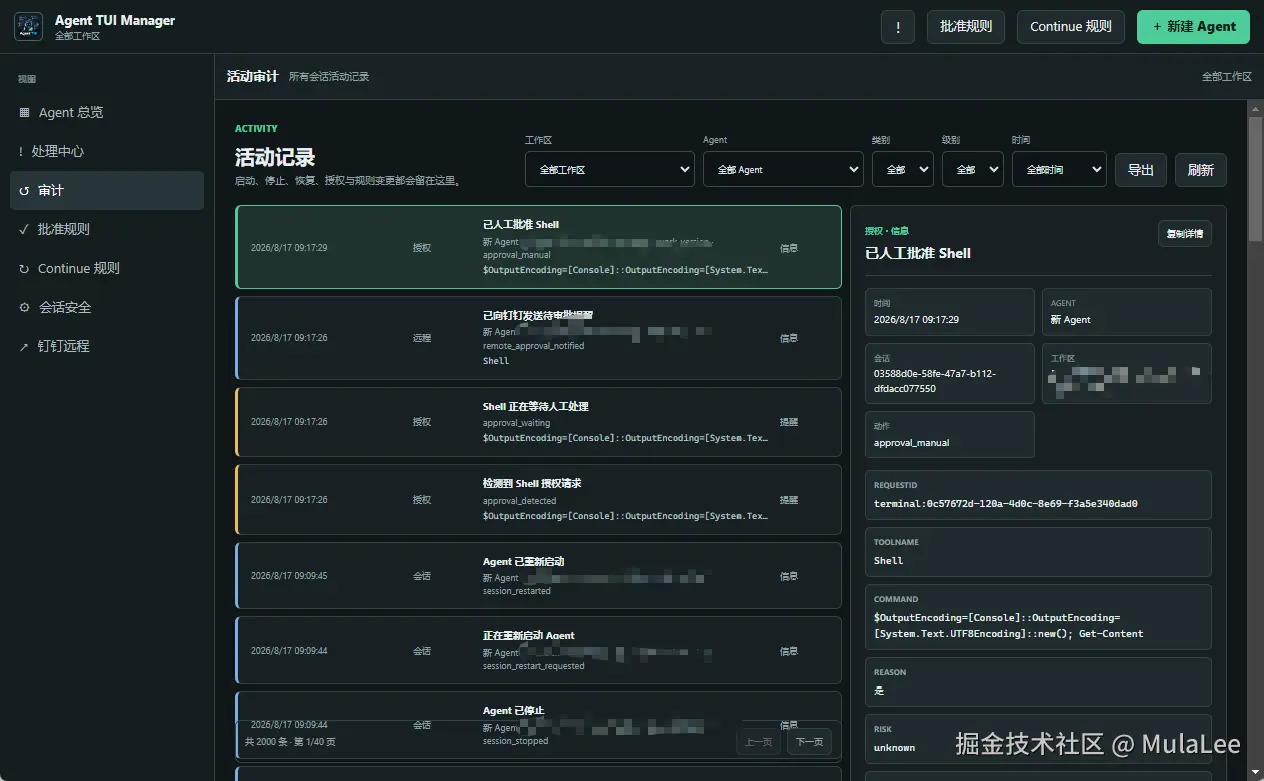Open 批准规则 from the top header
This screenshot has width=1264, height=781.
(966, 27)
